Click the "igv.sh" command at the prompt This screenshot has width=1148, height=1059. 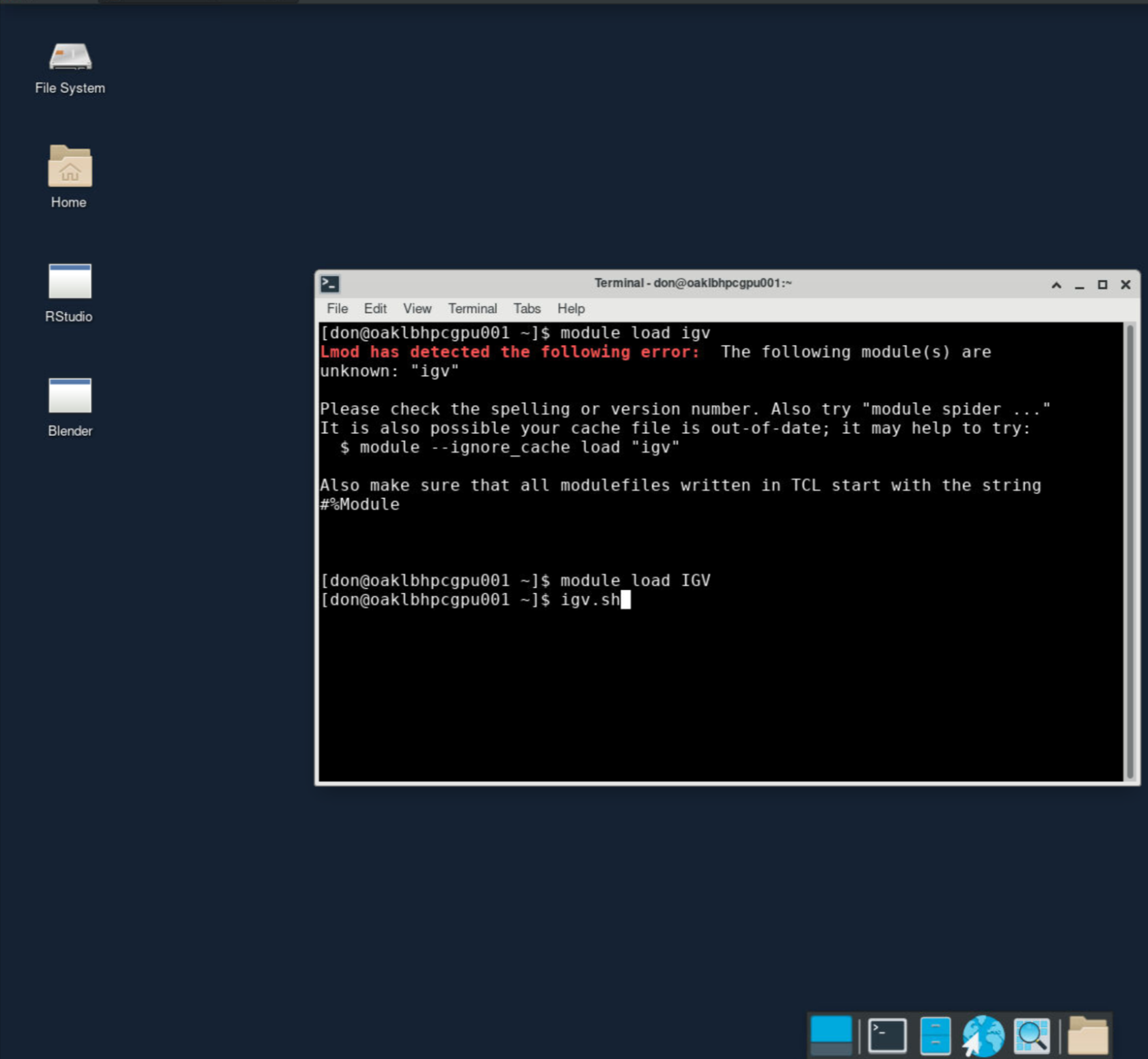[590, 600]
